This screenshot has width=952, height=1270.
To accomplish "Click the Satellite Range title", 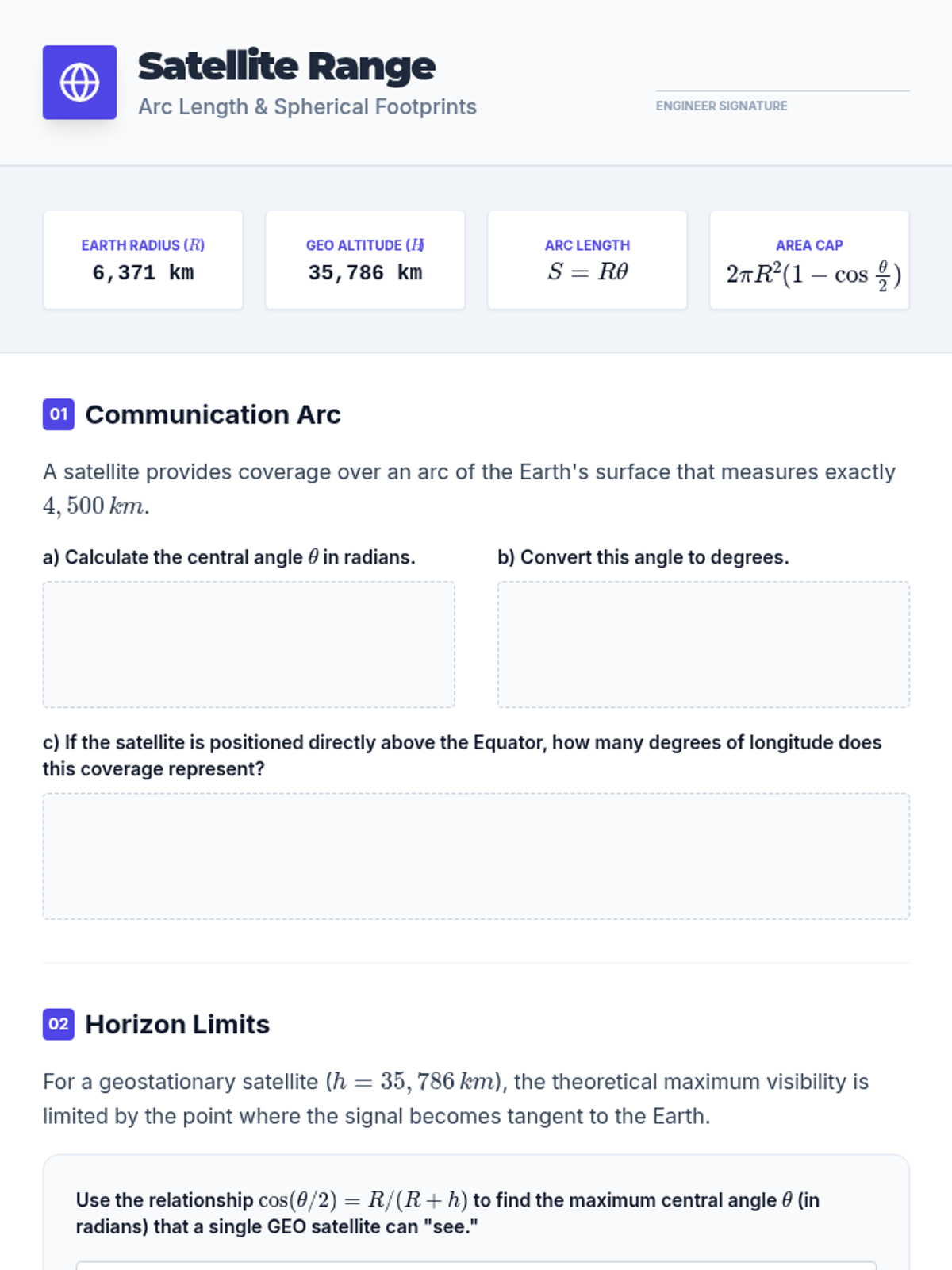I will click(x=286, y=67).
